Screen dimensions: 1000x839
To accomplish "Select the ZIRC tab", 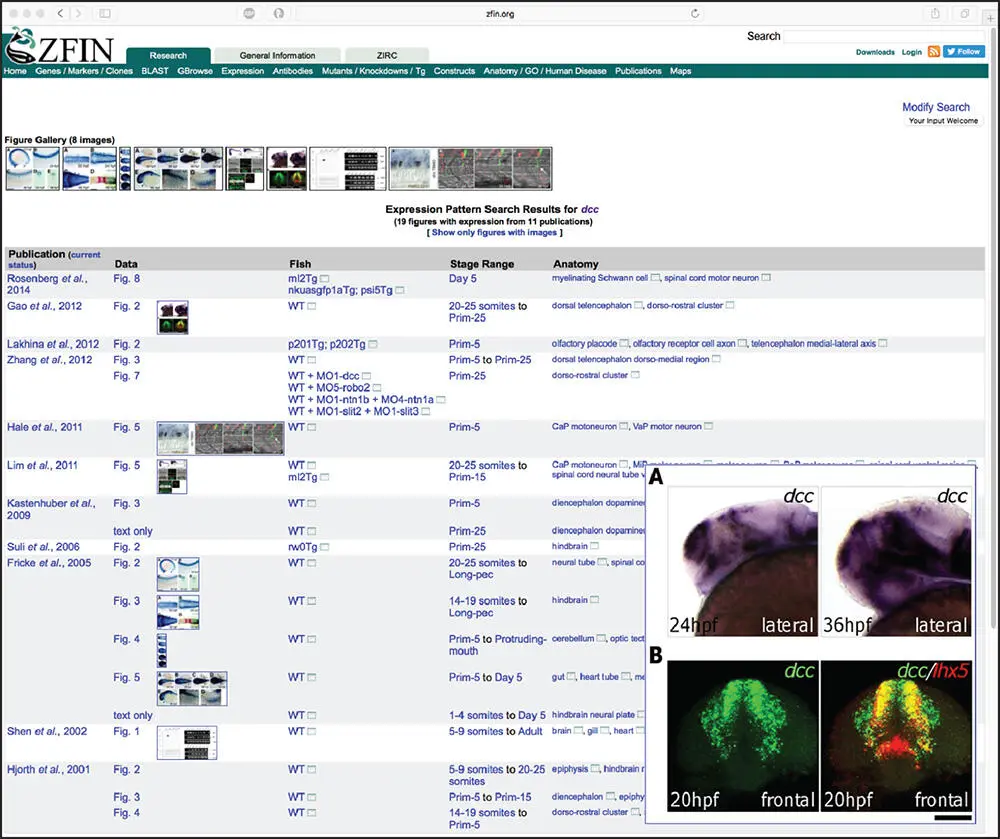I will pos(386,55).
